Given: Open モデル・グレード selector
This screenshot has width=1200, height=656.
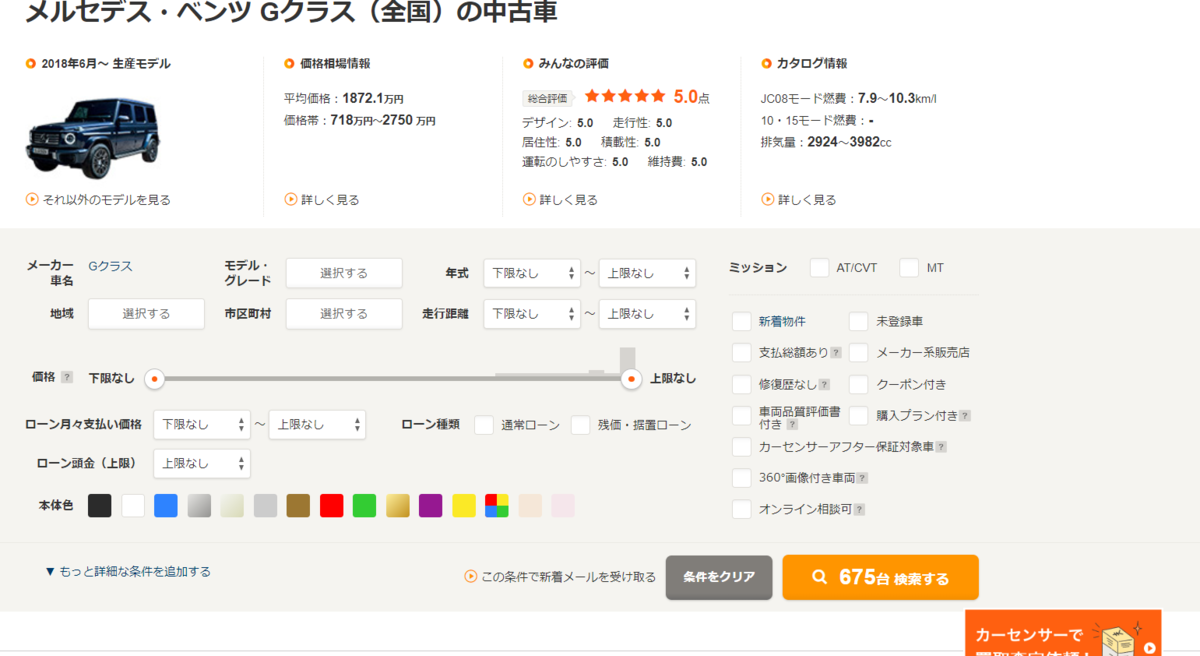Looking at the screenshot, I should click(x=344, y=273).
